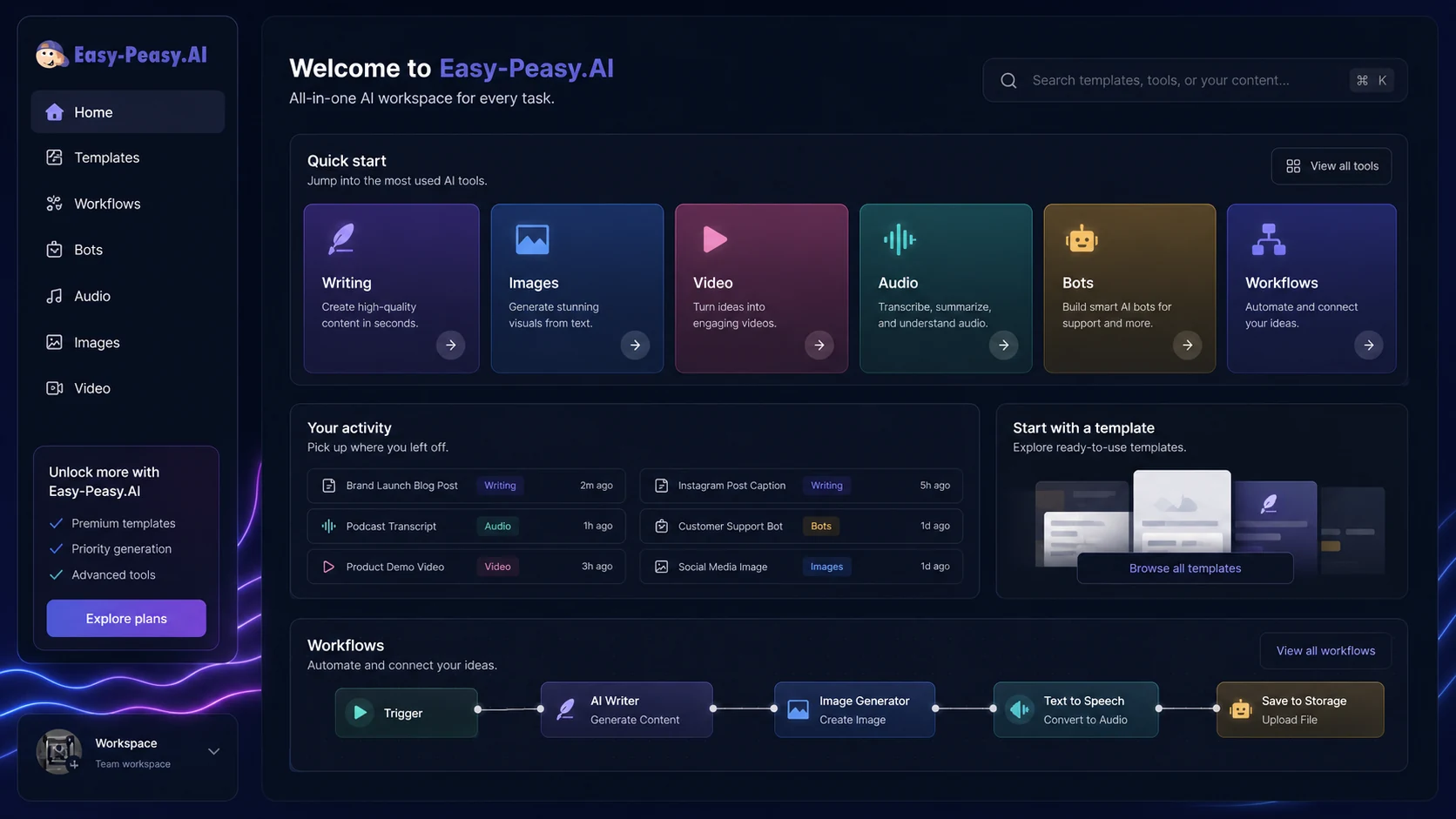The width and height of the screenshot is (1456, 819).
Task: Open the Customer Support Bot activity
Action: click(x=801, y=526)
